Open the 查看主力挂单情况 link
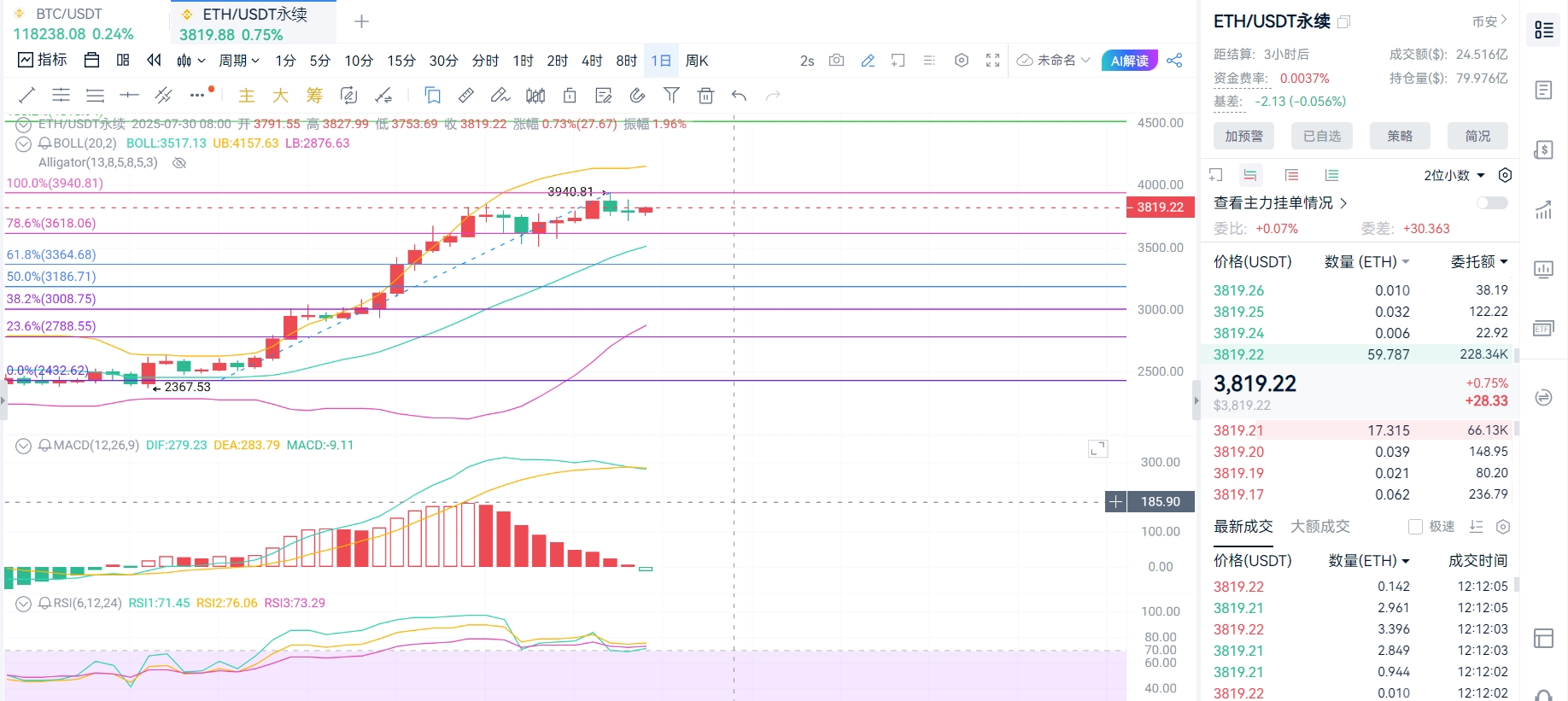This screenshot has height=701, width=1568. pyautogui.click(x=1279, y=202)
